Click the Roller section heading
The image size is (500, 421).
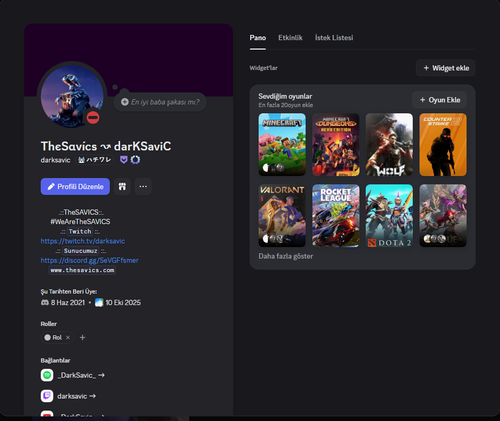49,324
